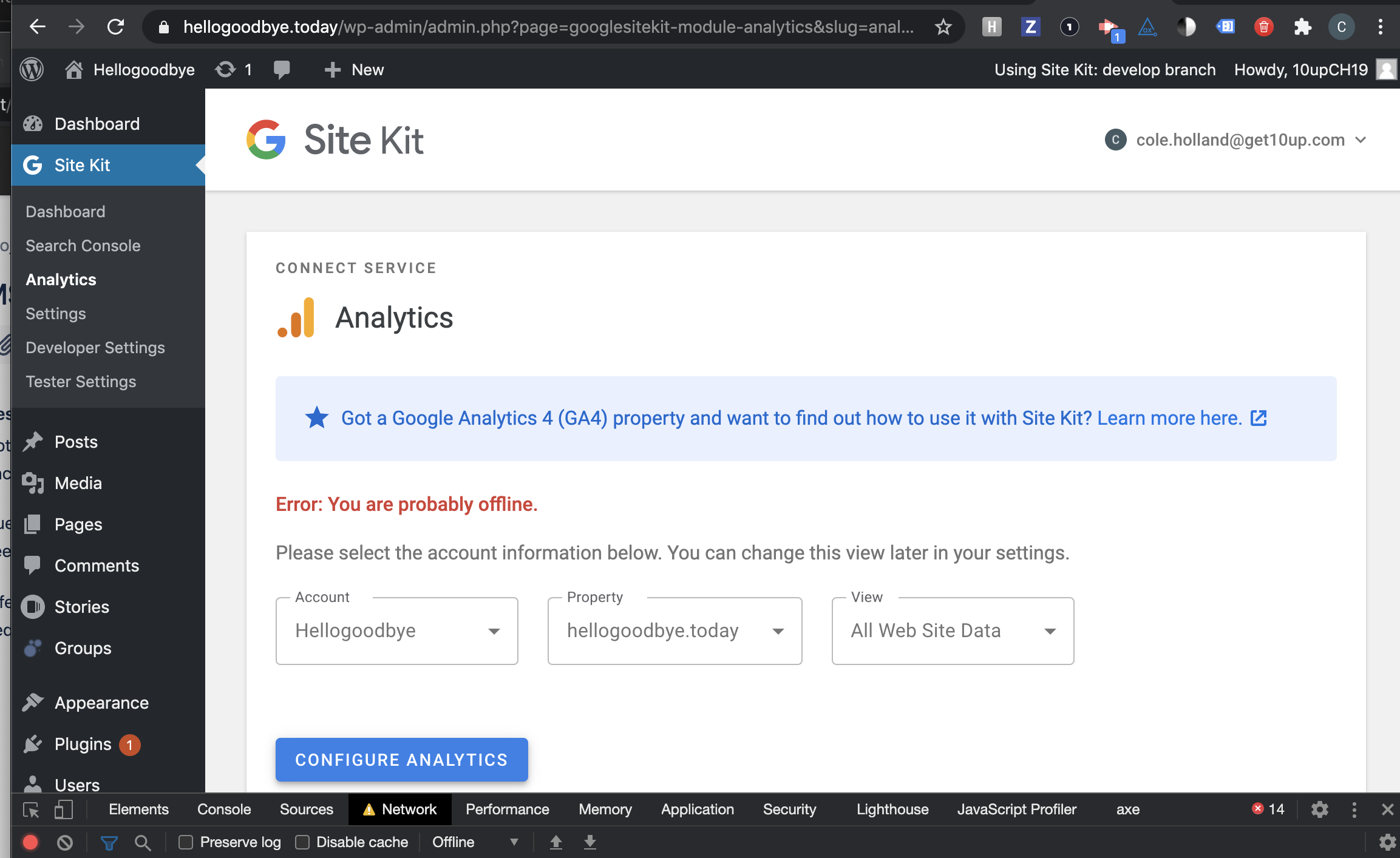Switch to the Security DevTools tab
1400x858 pixels.
[790, 809]
